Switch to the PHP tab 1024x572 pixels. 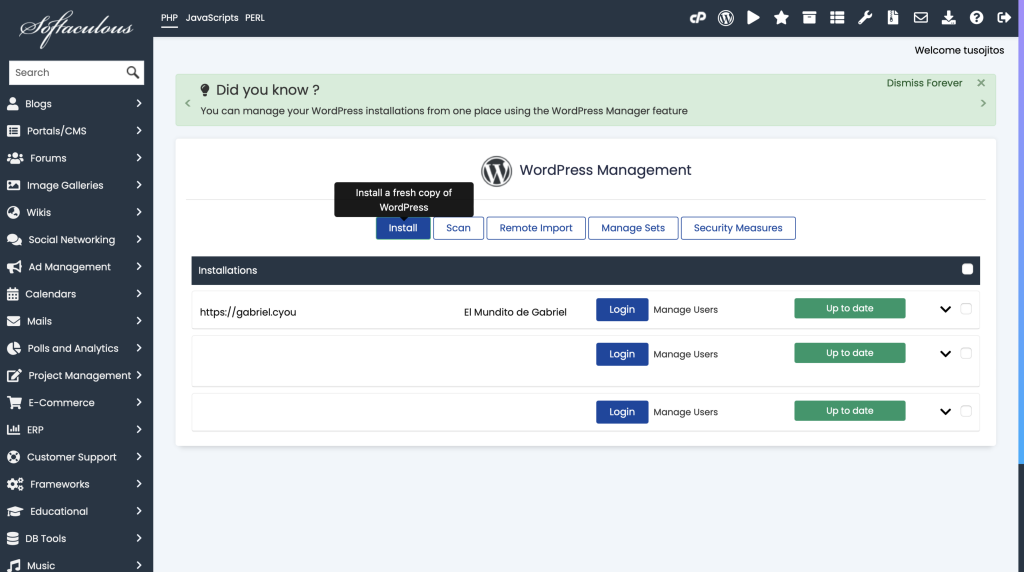pyautogui.click(x=169, y=18)
